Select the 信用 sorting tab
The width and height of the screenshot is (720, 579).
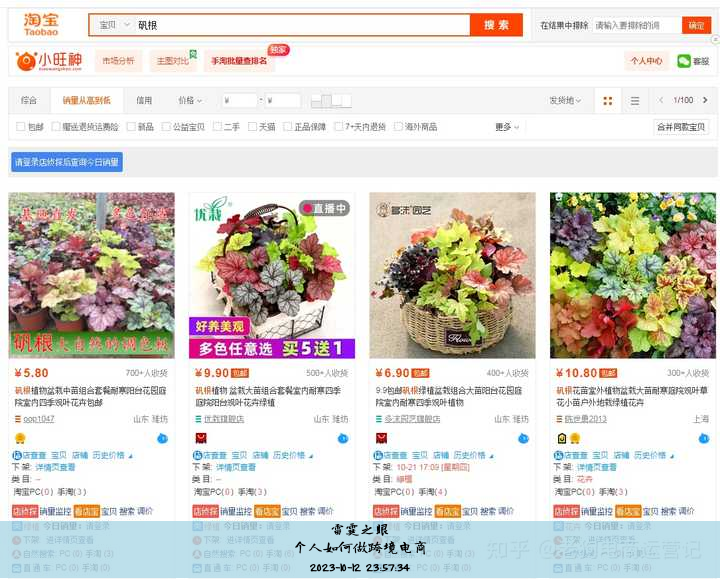pyautogui.click(x=144, y=101)
